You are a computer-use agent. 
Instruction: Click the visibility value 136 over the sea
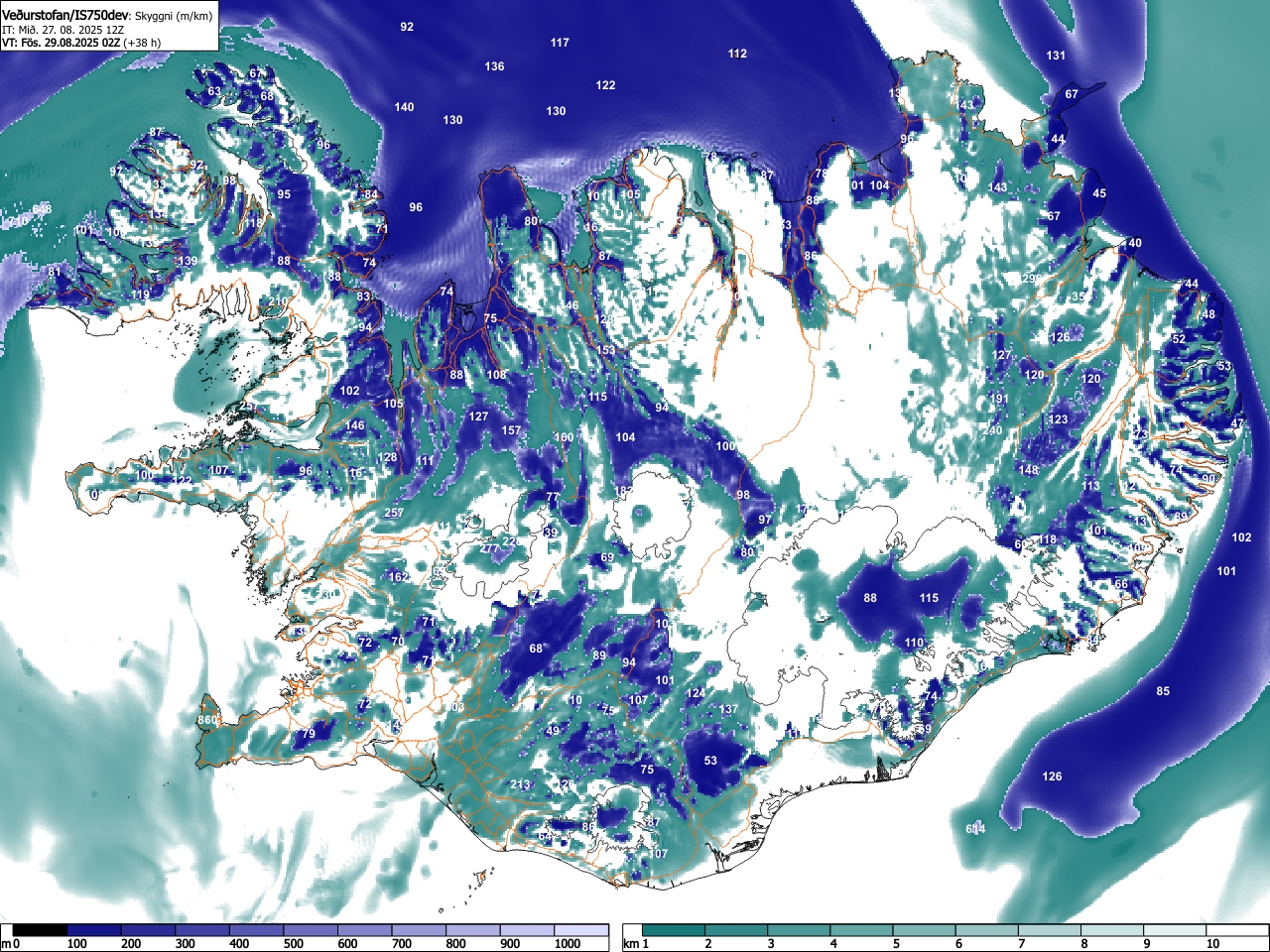tap(494, 66)
